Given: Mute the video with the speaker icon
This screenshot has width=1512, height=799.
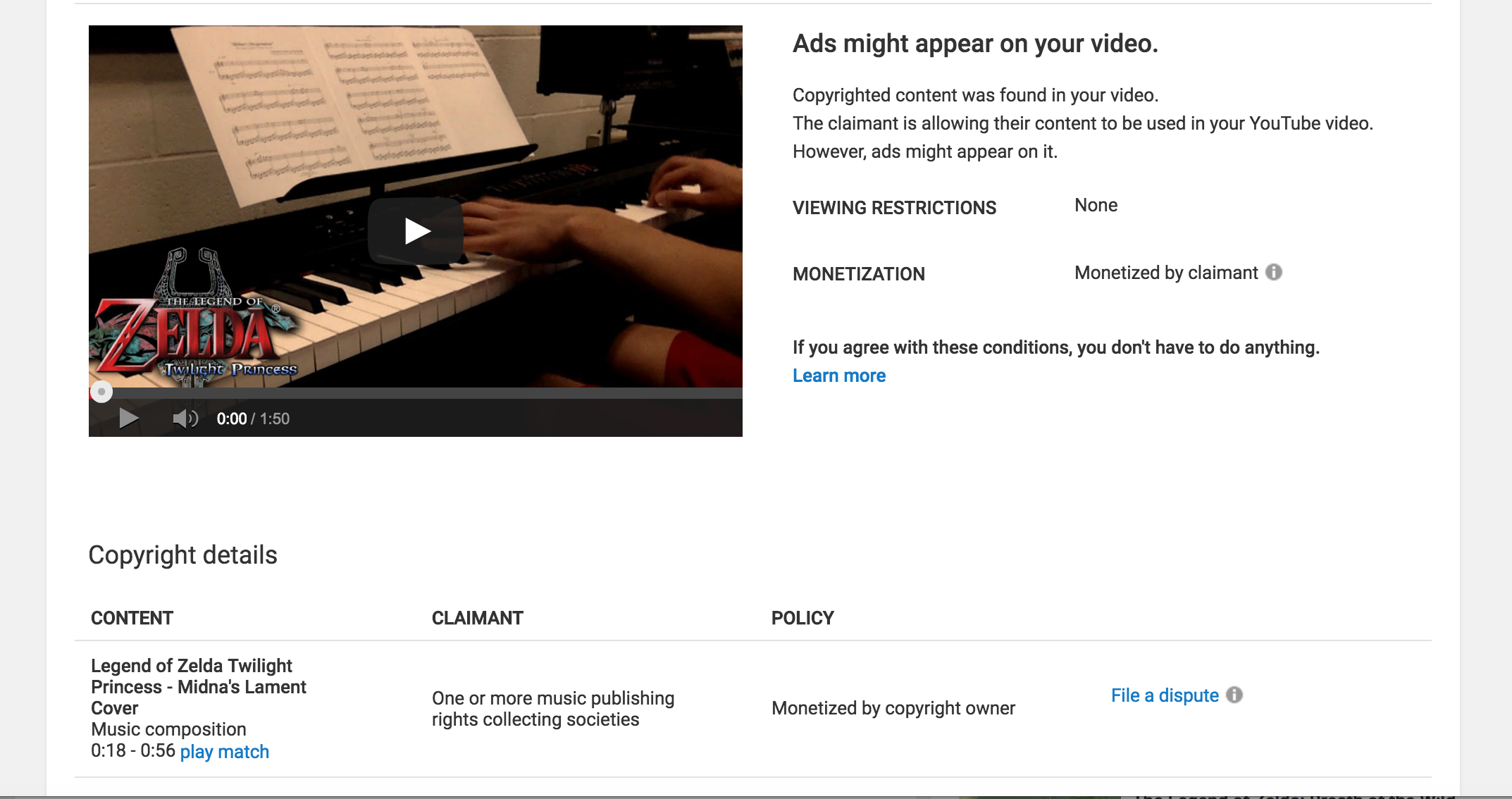Looking at the screenshot, I should 185,419.
